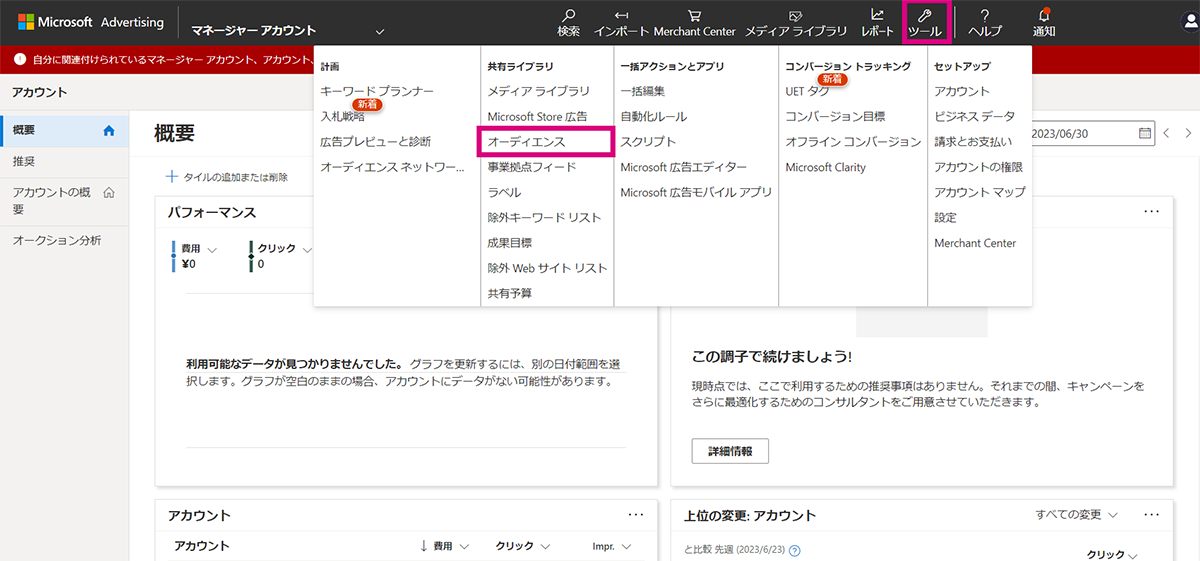Click the Microsoft Advertising logo
The image size is (1200, 561).
pyautogui.click(x=91, y=22)
